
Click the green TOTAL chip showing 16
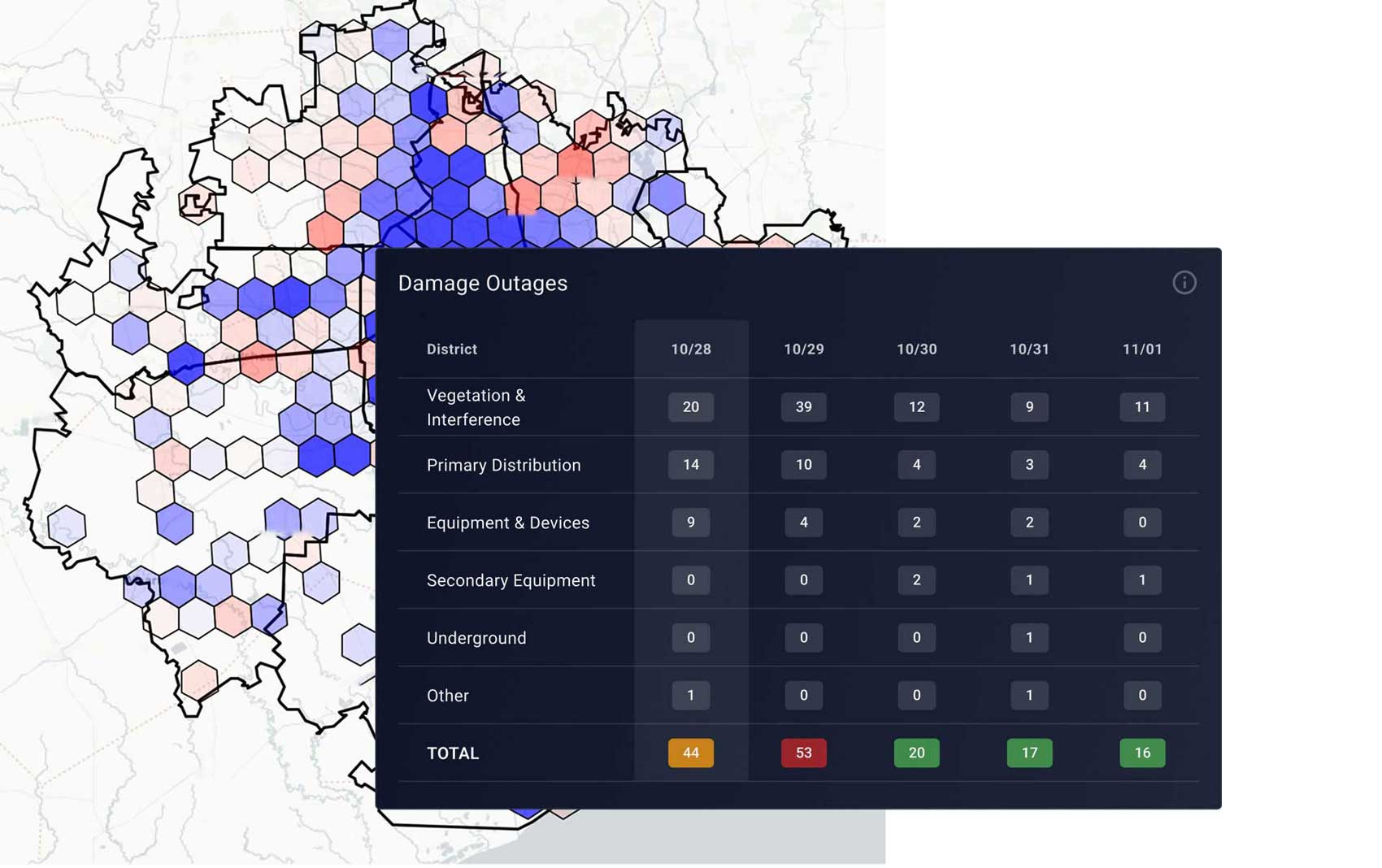1141,753
